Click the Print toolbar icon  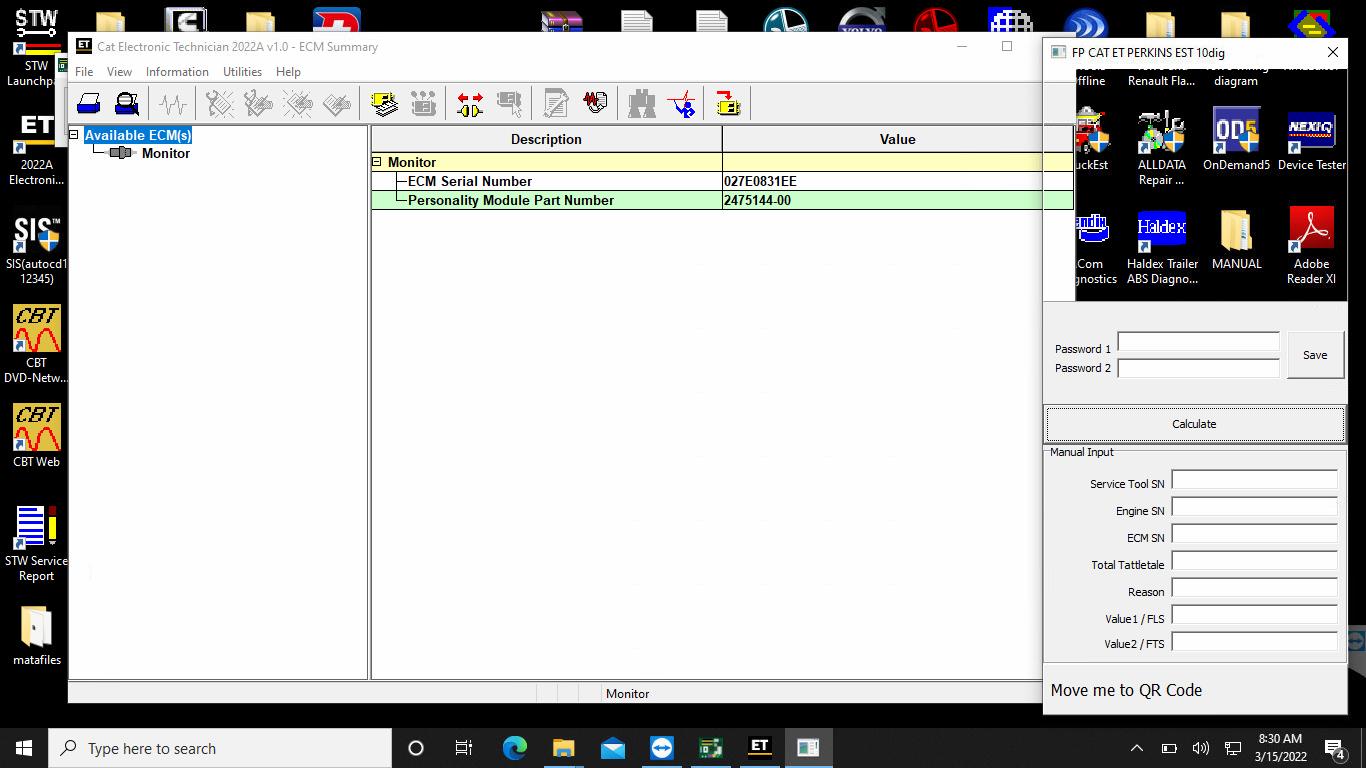[x=89, y=103]
